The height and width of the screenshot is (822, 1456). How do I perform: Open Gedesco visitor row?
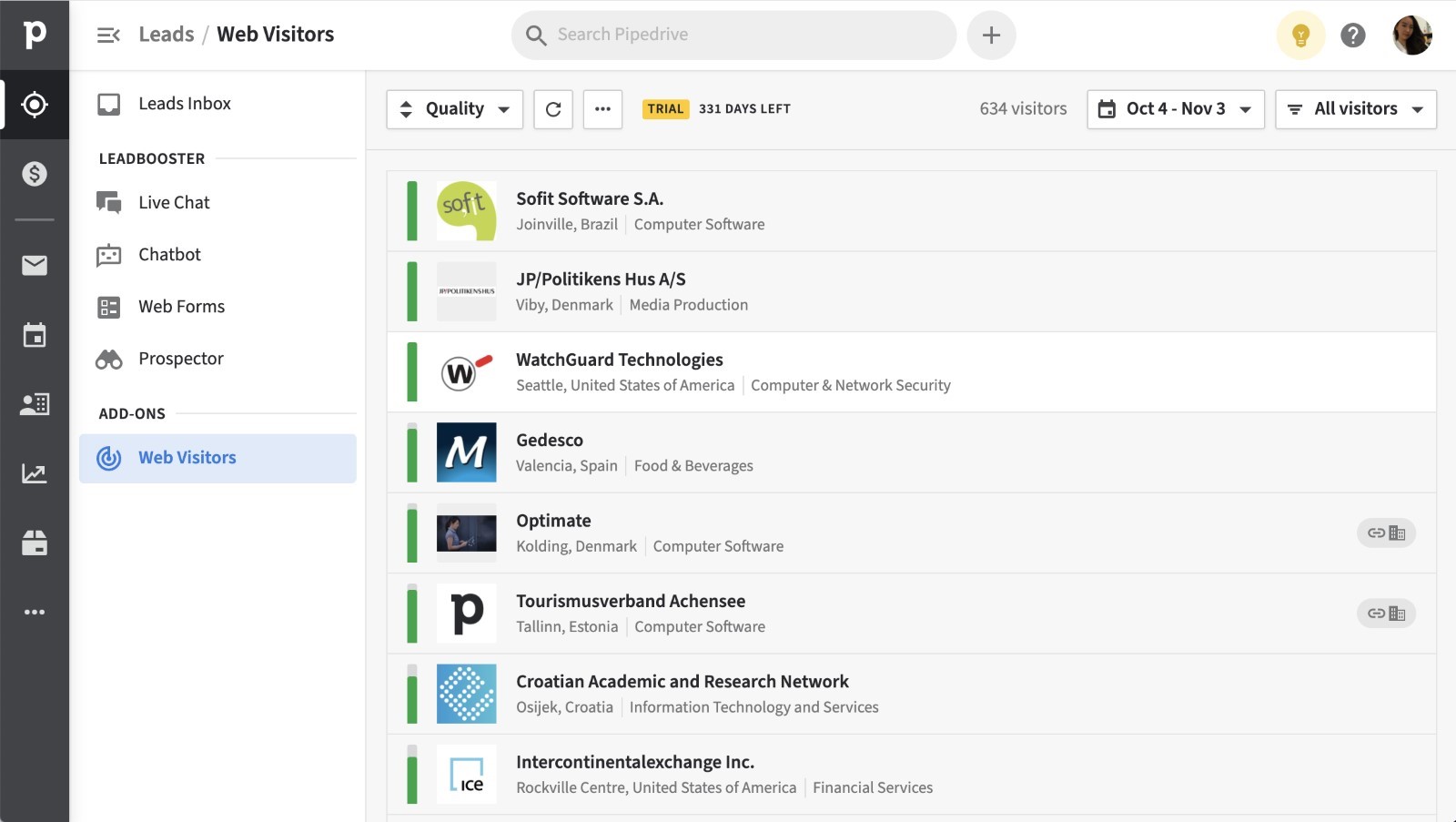(x=911, y=452)
